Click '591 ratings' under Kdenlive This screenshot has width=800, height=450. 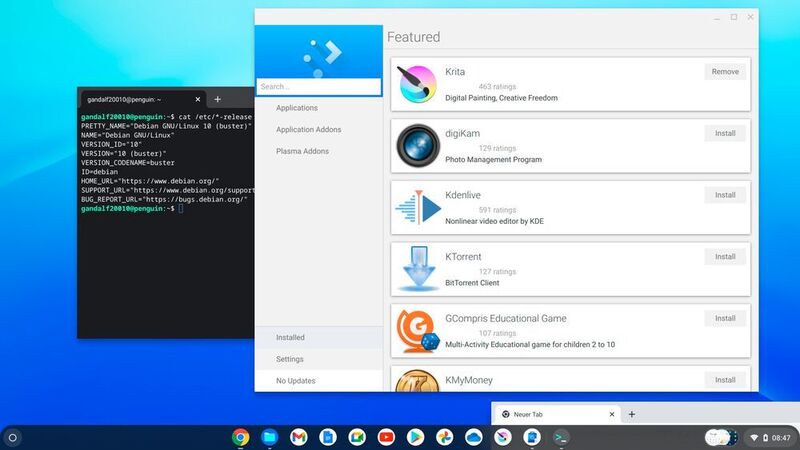tap(497, 210)
